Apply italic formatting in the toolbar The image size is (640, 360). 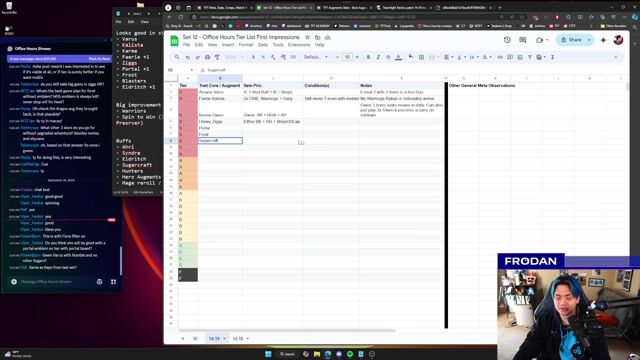tap(378, 57)
